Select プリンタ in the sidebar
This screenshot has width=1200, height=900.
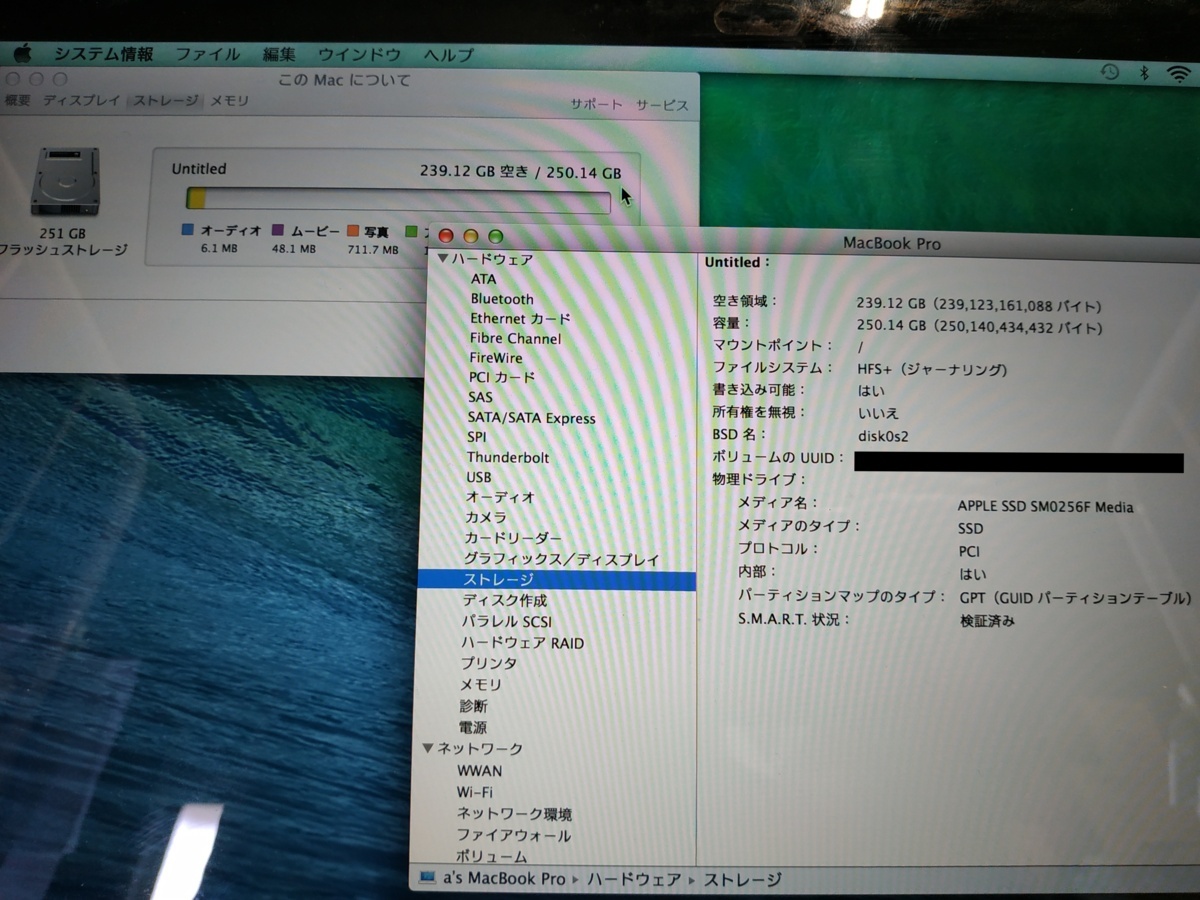click(x=488, y=663)
